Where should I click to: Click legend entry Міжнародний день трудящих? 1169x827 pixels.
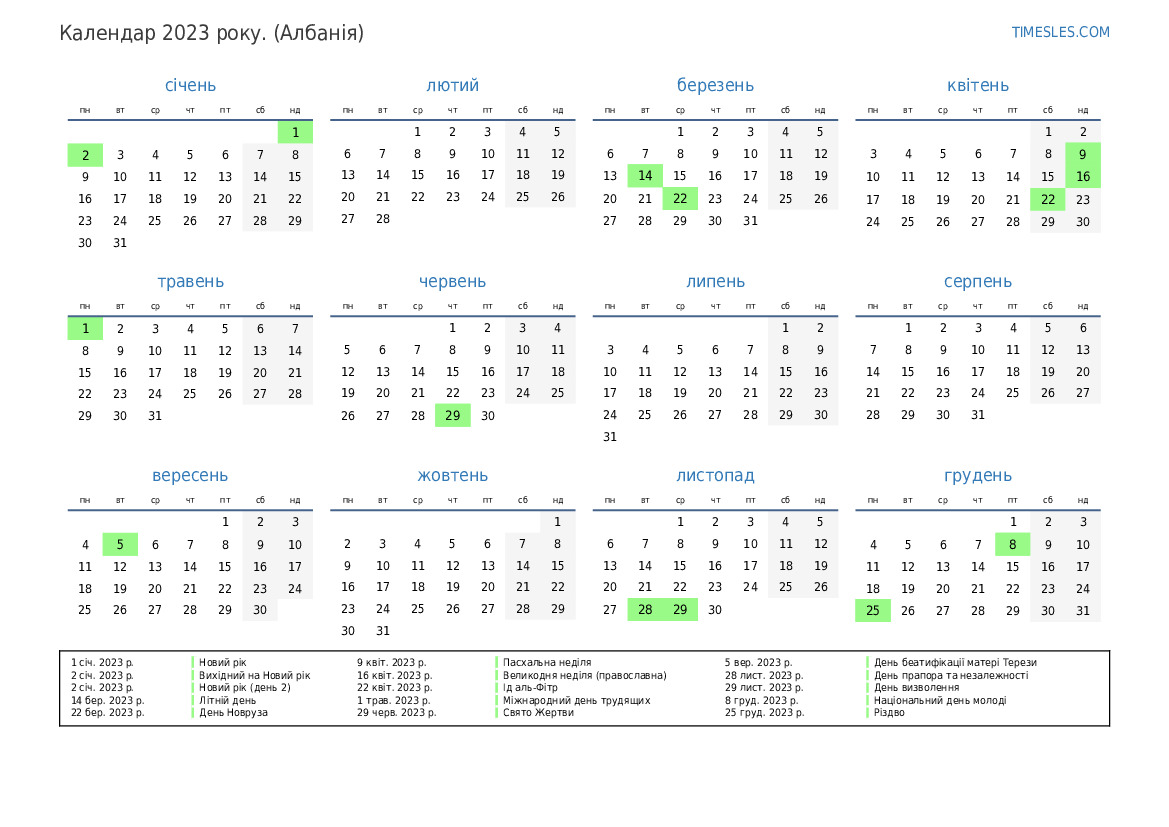click(576, 700)
